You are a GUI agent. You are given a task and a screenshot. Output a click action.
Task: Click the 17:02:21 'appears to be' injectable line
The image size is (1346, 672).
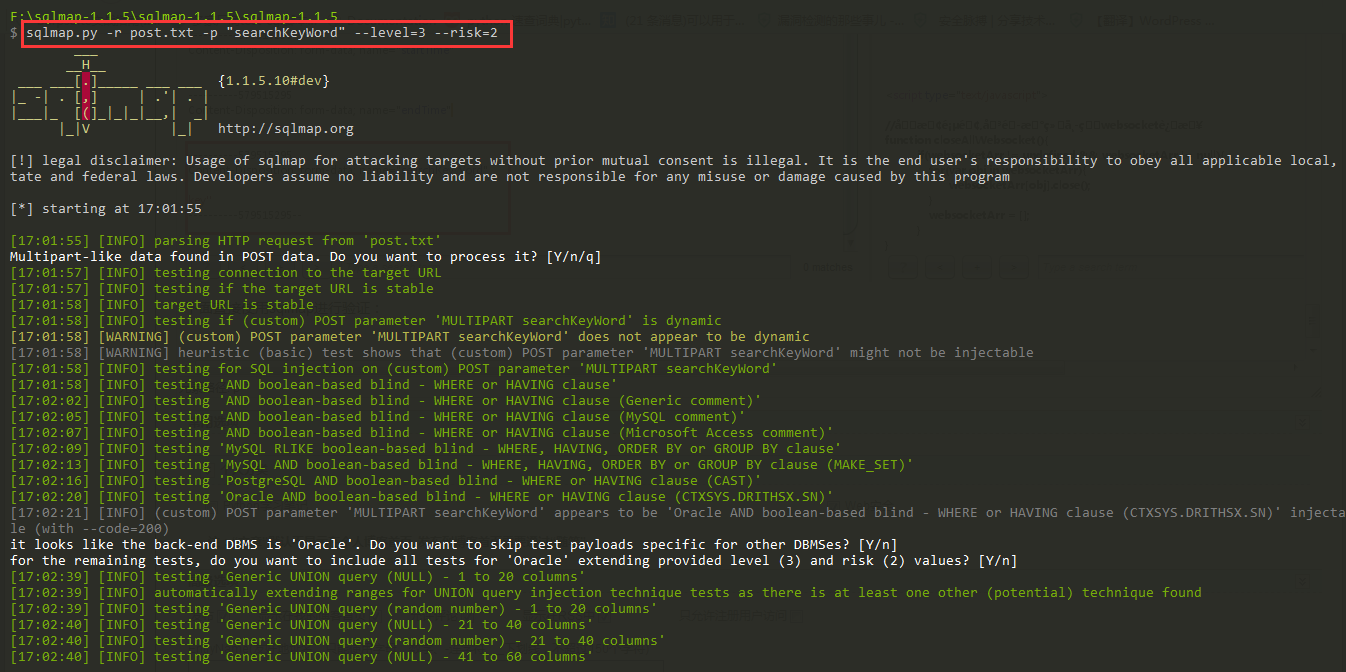click(678, 520)
